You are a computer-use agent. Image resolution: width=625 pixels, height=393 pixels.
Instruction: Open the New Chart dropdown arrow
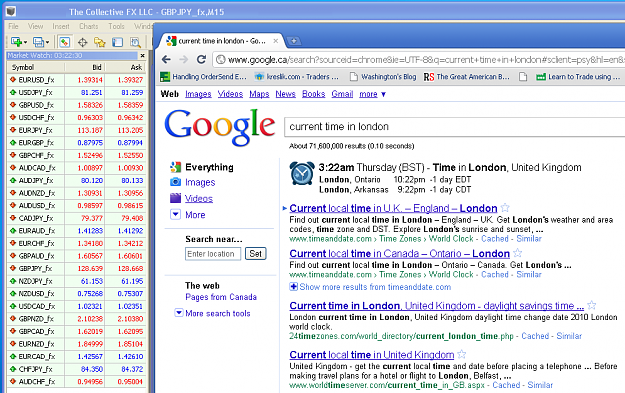[25, 42]
